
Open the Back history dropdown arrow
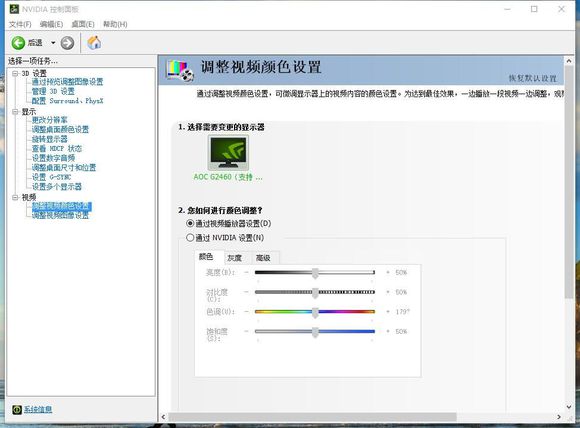(x=53, y=43)
